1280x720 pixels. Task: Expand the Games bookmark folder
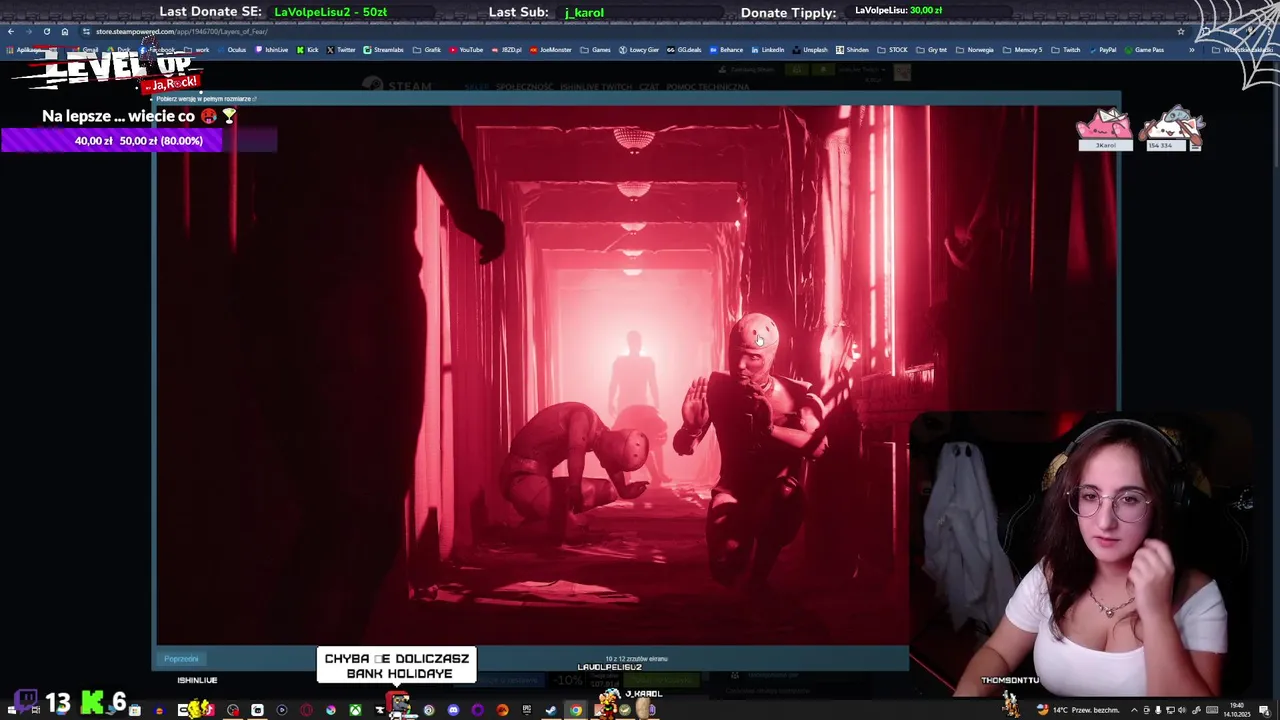click(596, 50)
